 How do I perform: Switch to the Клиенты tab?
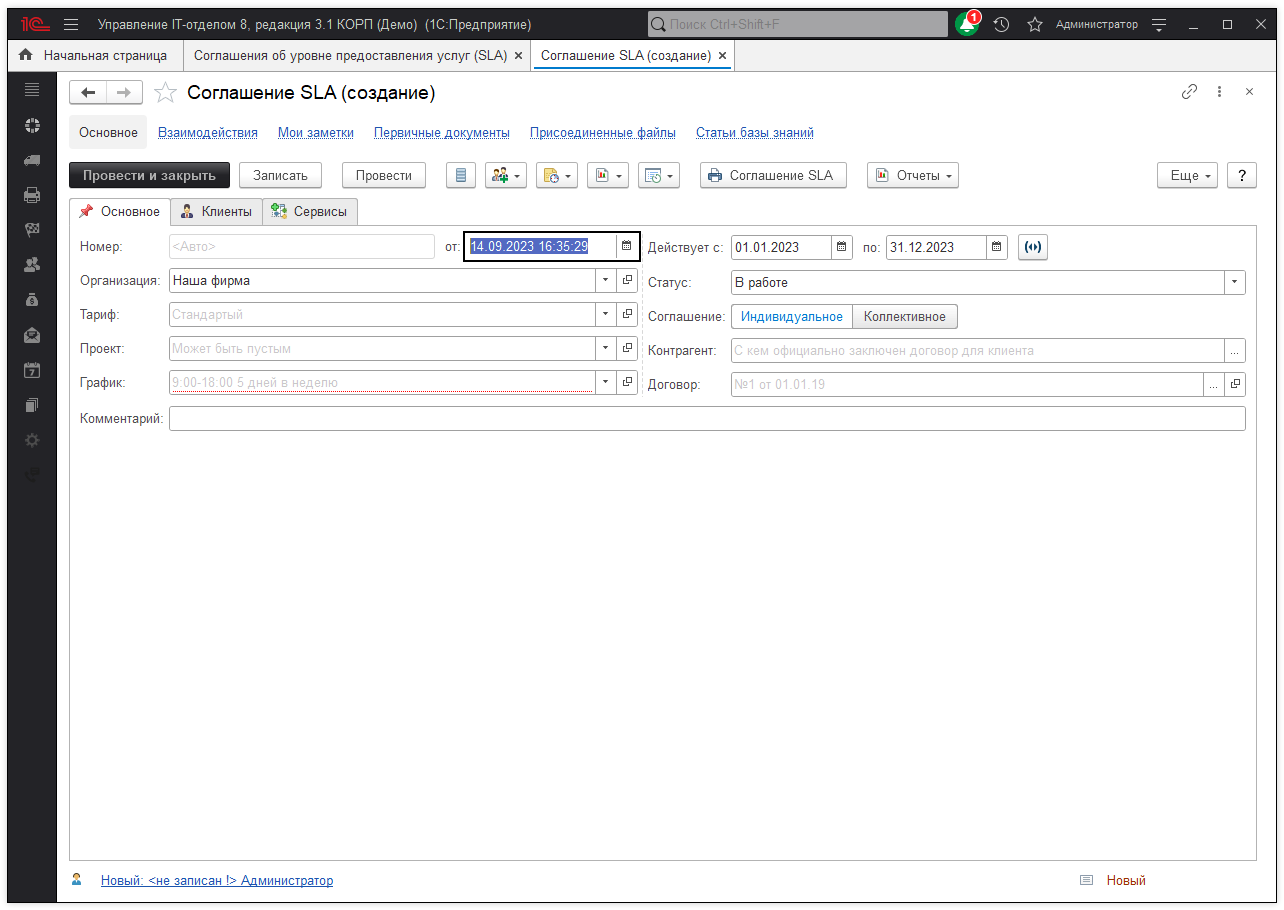click(216, 211)
